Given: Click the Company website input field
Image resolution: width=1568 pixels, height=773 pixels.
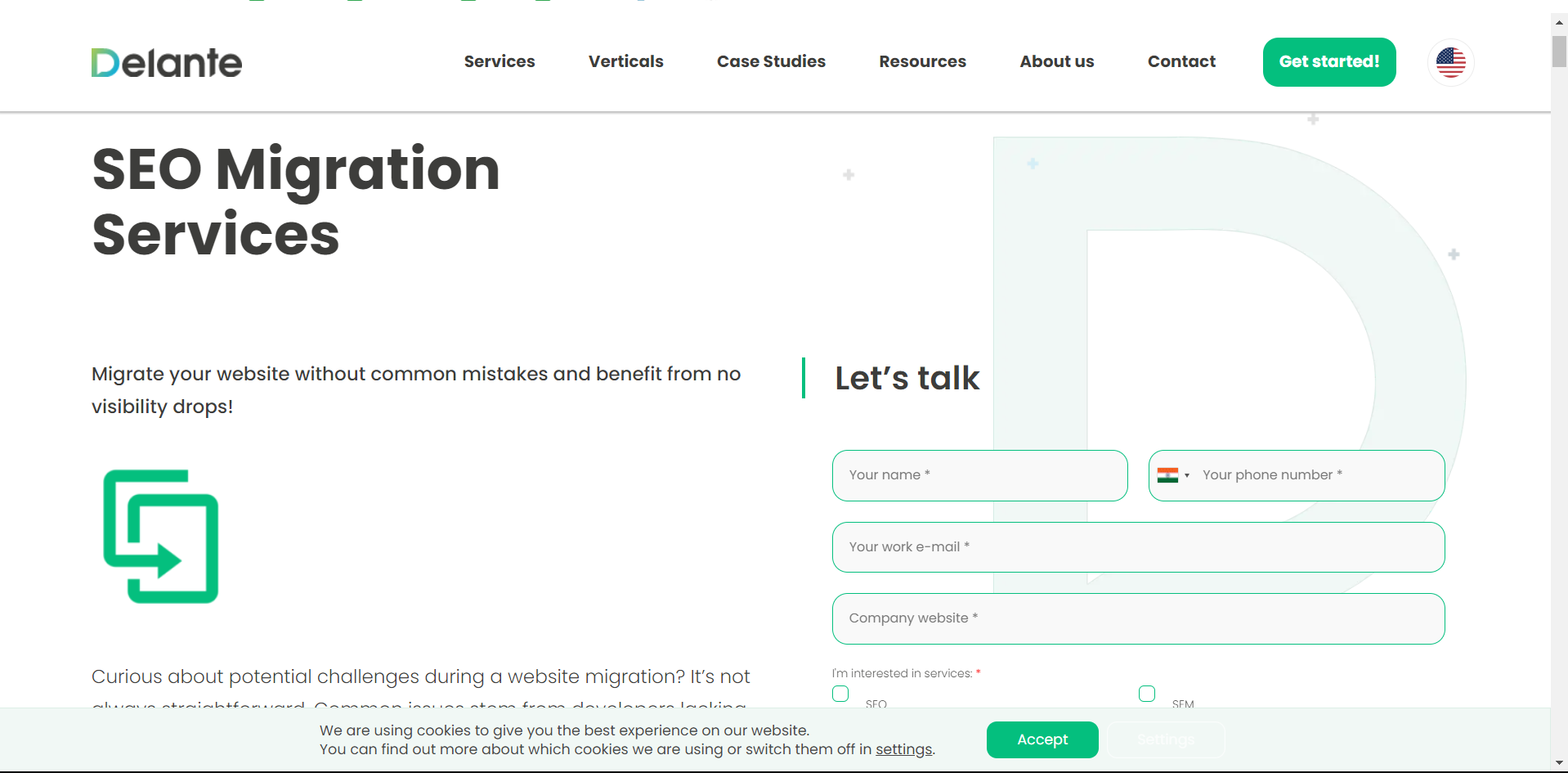Looking at the screenshot, I should (1137, 618).
